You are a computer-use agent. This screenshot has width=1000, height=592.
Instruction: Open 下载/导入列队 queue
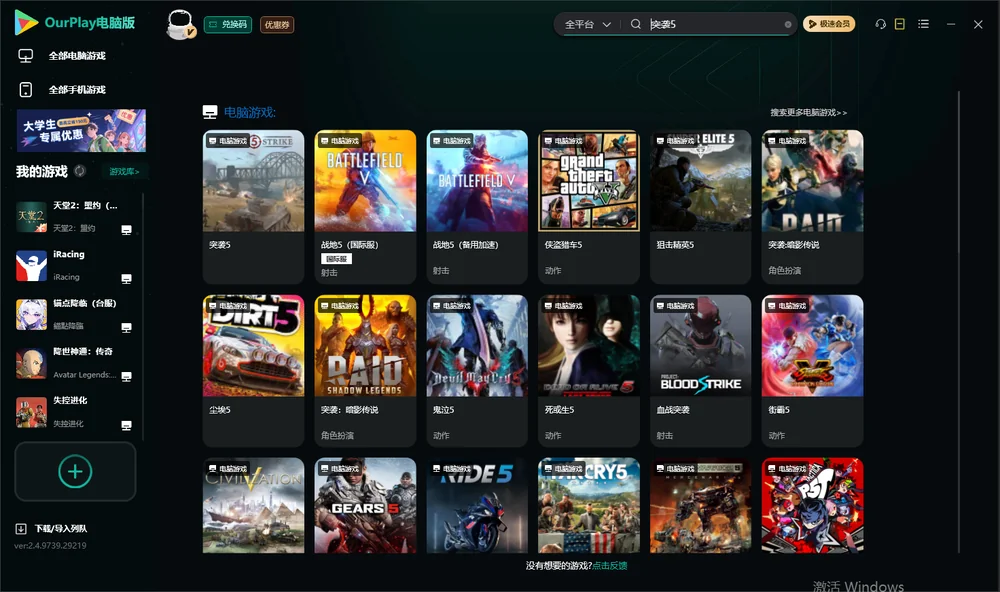pos(61,528)
